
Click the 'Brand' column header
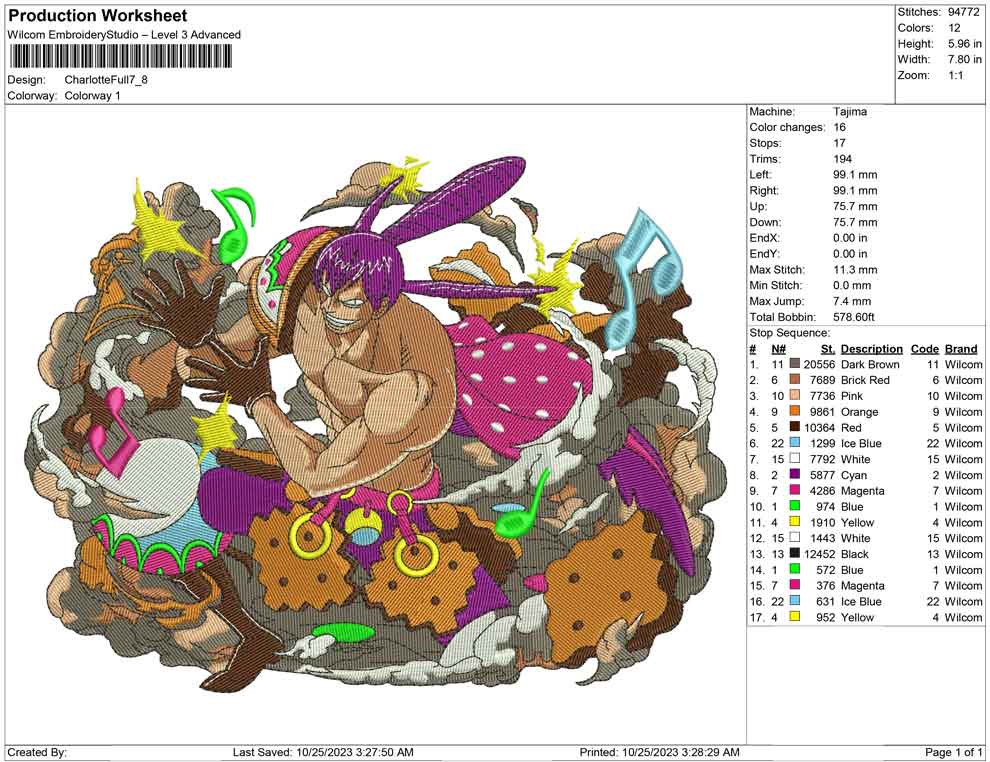click(961, 348)
